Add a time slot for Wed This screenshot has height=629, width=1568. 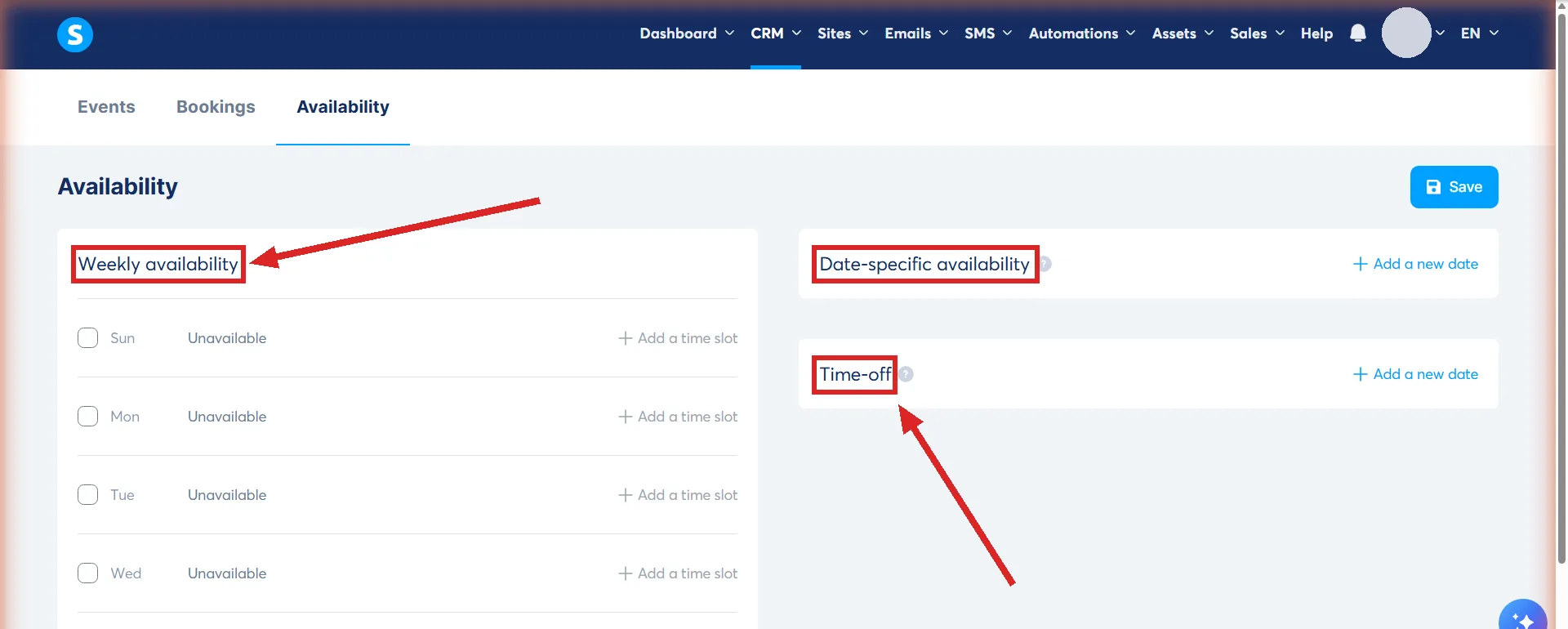(678, 573)
